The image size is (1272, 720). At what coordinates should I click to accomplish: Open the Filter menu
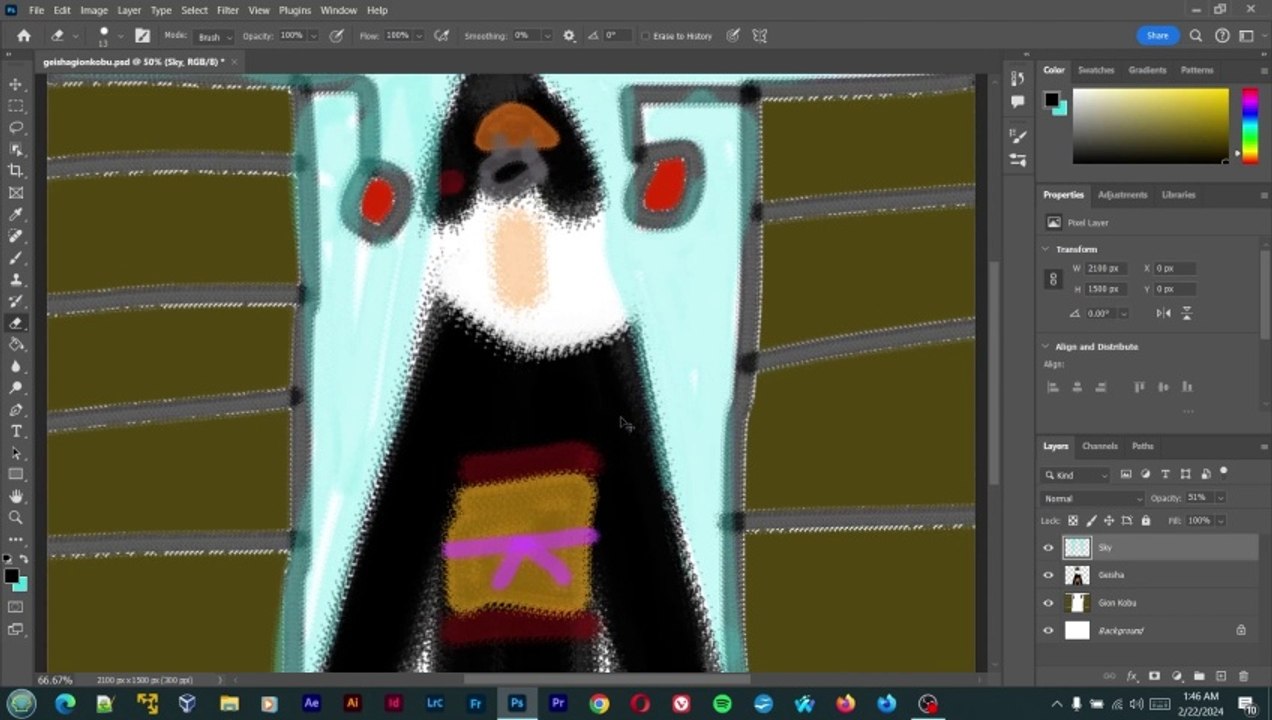click(228, 10)
